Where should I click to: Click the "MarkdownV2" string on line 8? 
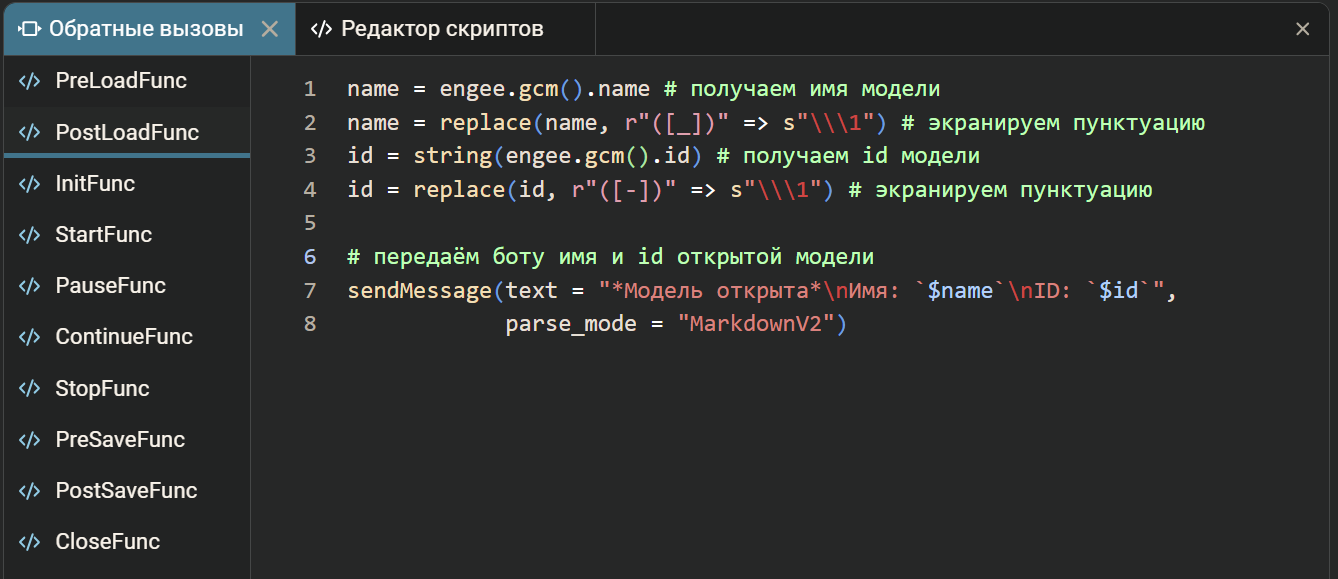[x=758, y=325]
